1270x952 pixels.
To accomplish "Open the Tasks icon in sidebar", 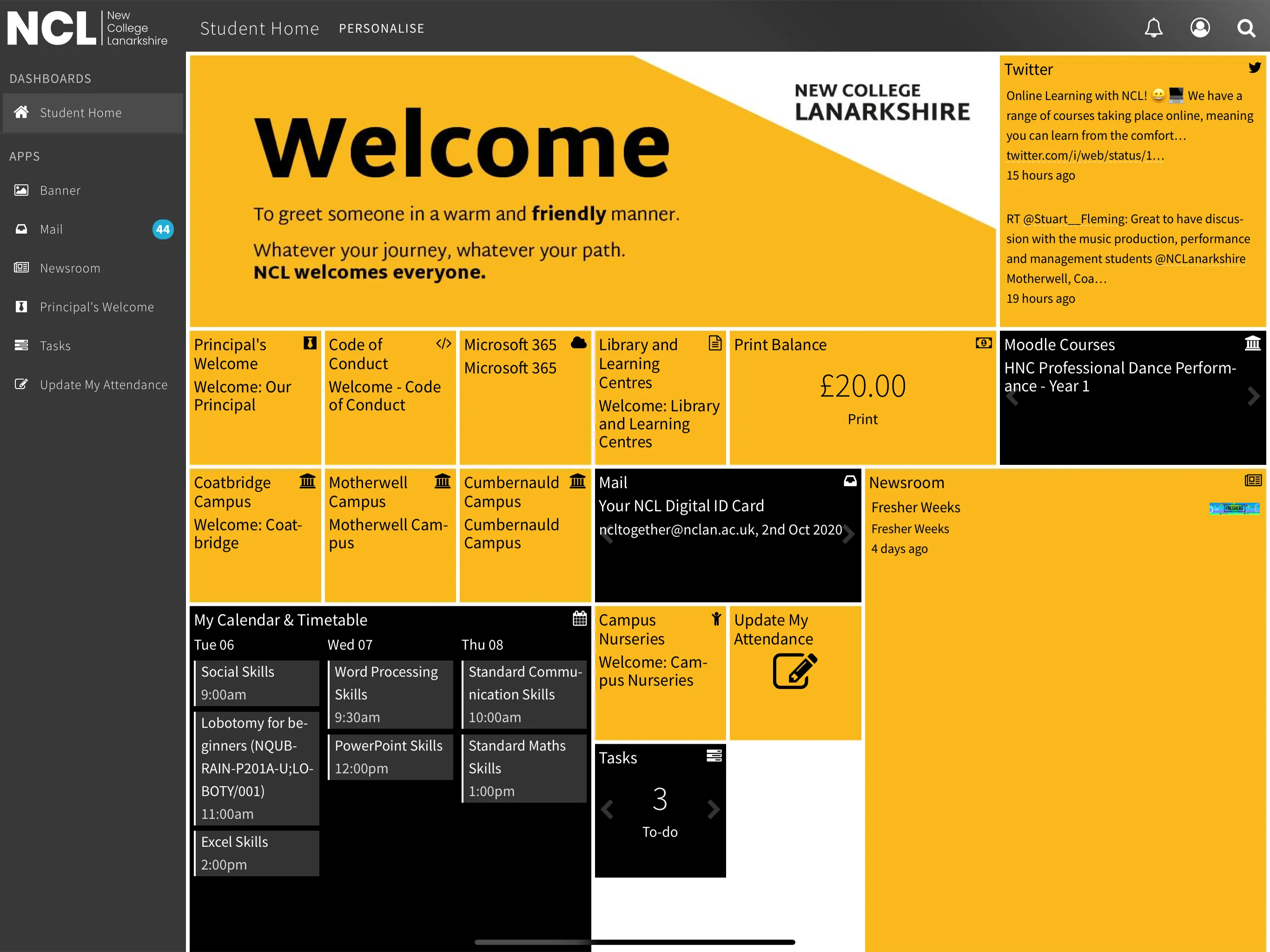I will point(21,345).
